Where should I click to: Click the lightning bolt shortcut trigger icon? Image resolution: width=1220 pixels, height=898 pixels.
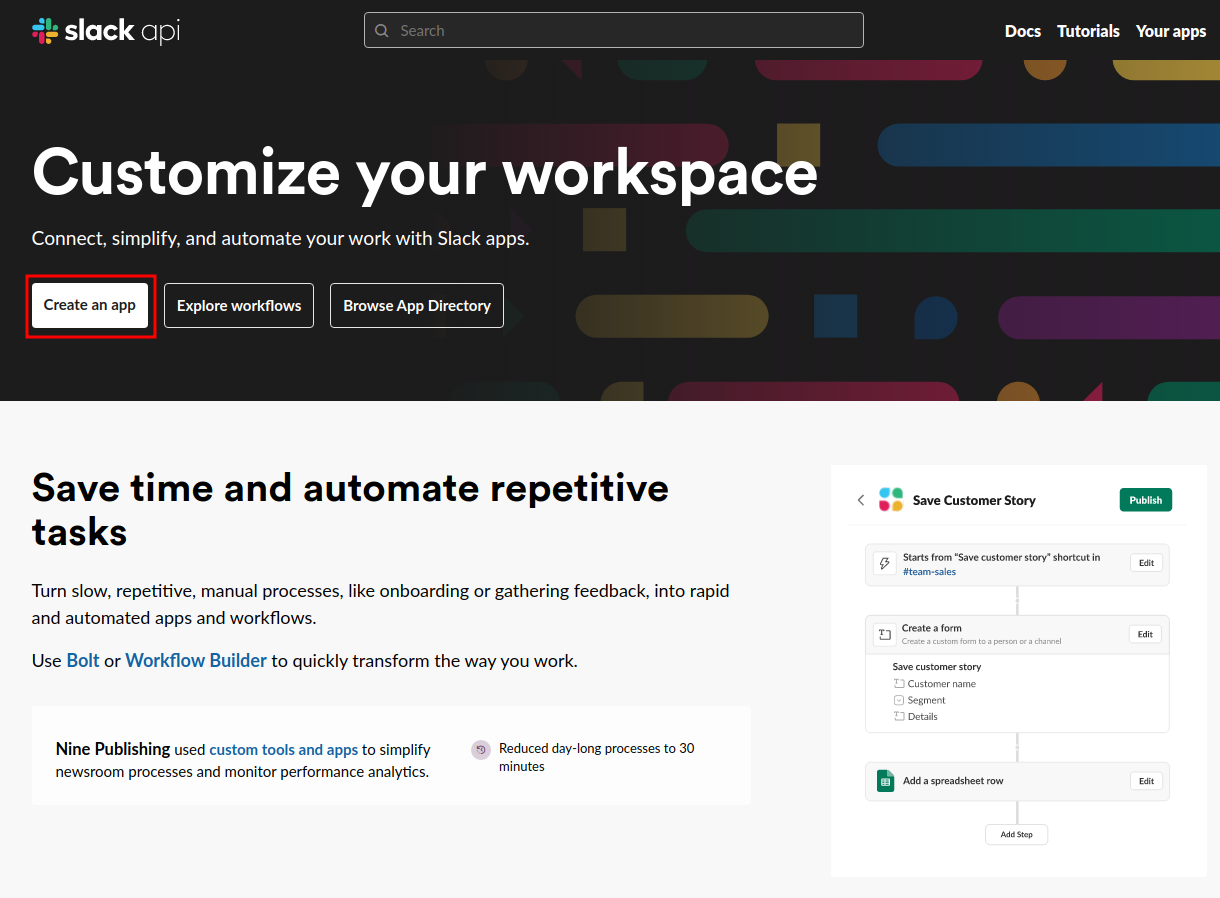tap(884, 564)
